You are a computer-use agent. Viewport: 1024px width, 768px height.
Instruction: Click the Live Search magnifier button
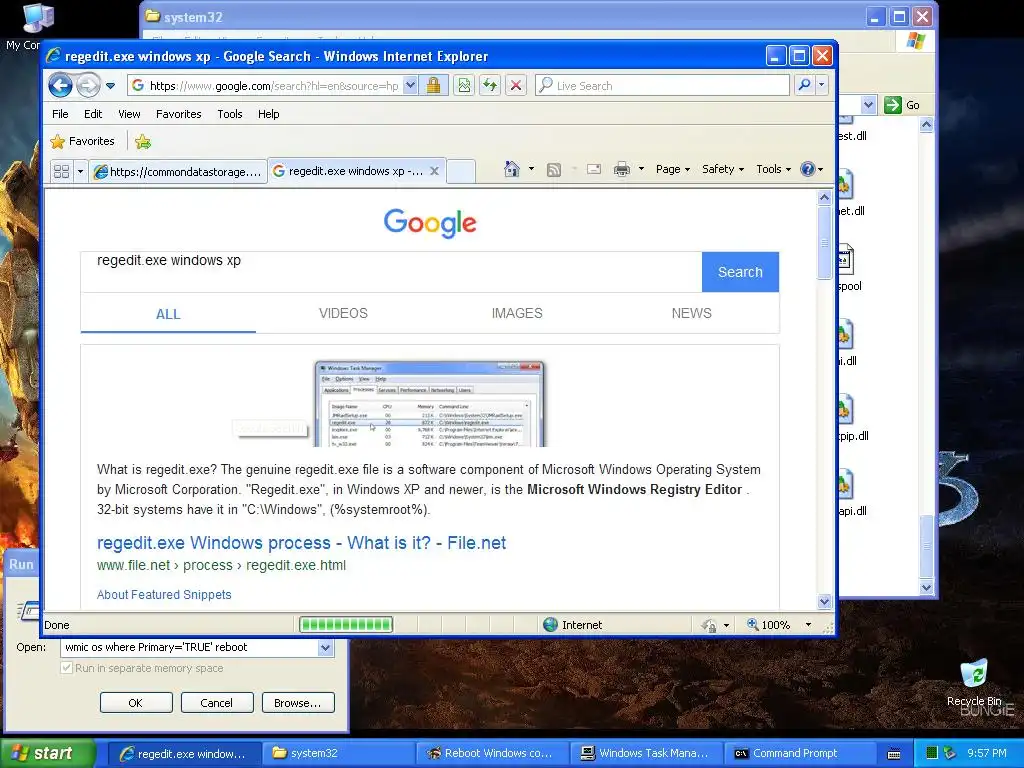(805, 85)
